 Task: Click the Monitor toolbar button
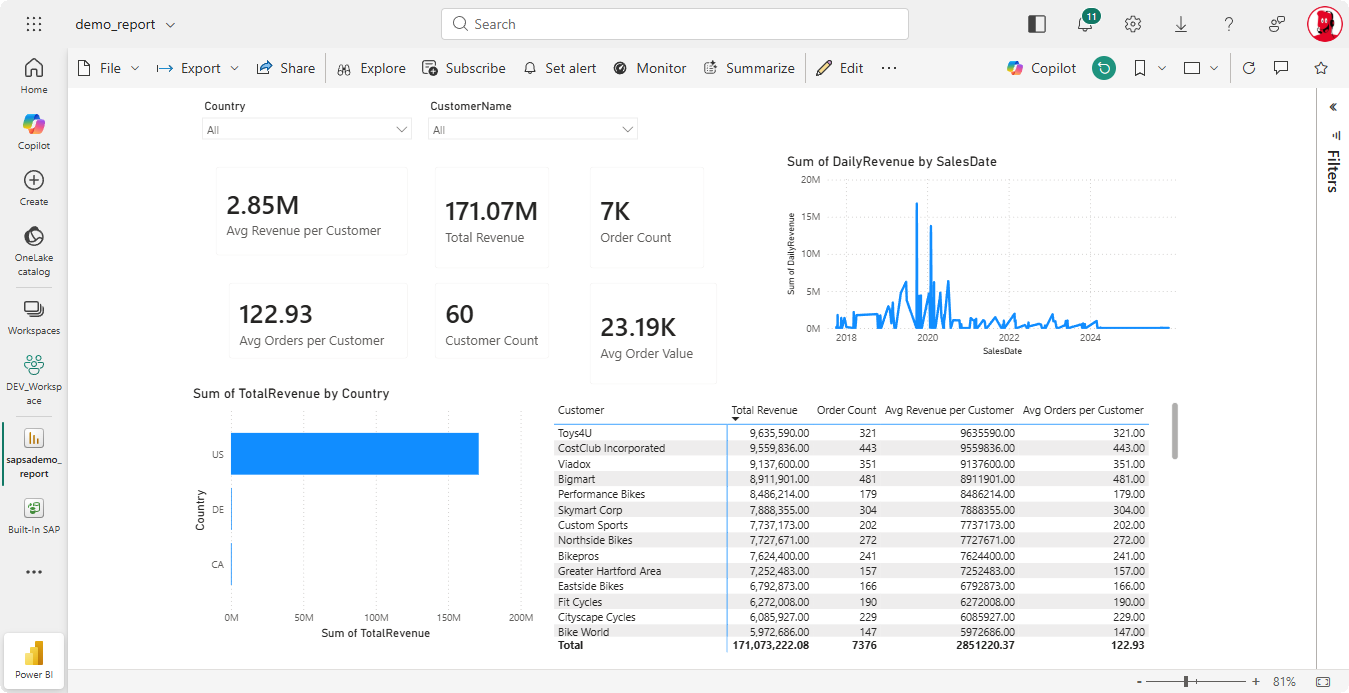point(649,68)
